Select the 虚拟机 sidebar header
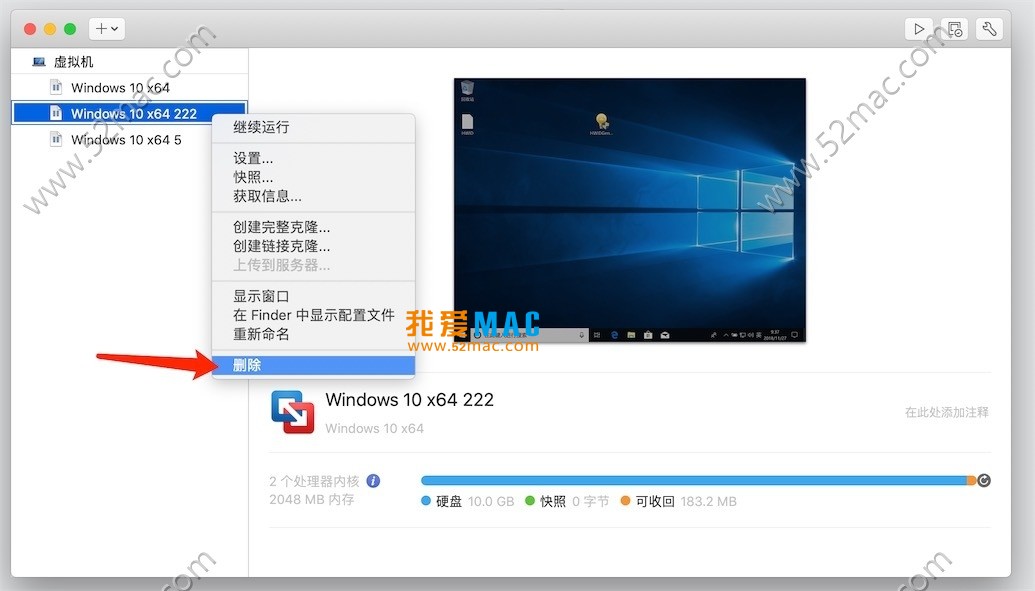Viewport: 1035px width, 591px height. (x=73, y=62)
